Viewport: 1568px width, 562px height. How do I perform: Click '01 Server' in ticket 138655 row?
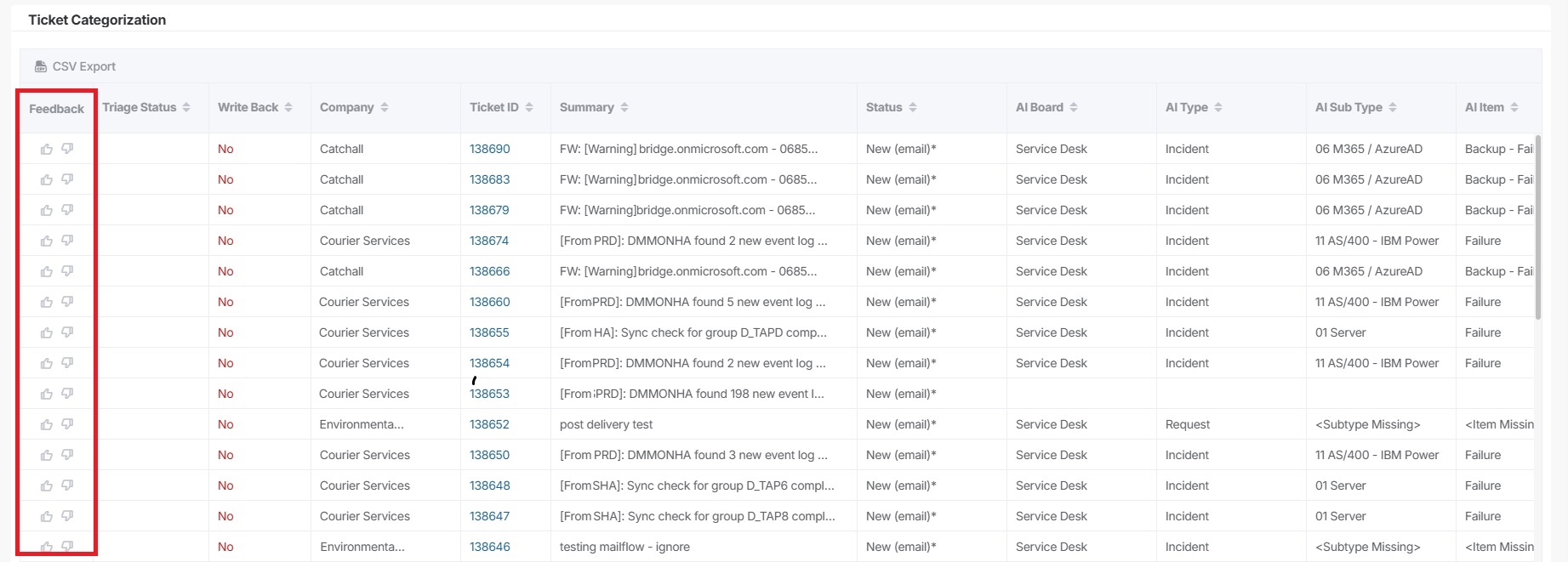tap(1341, 332)
